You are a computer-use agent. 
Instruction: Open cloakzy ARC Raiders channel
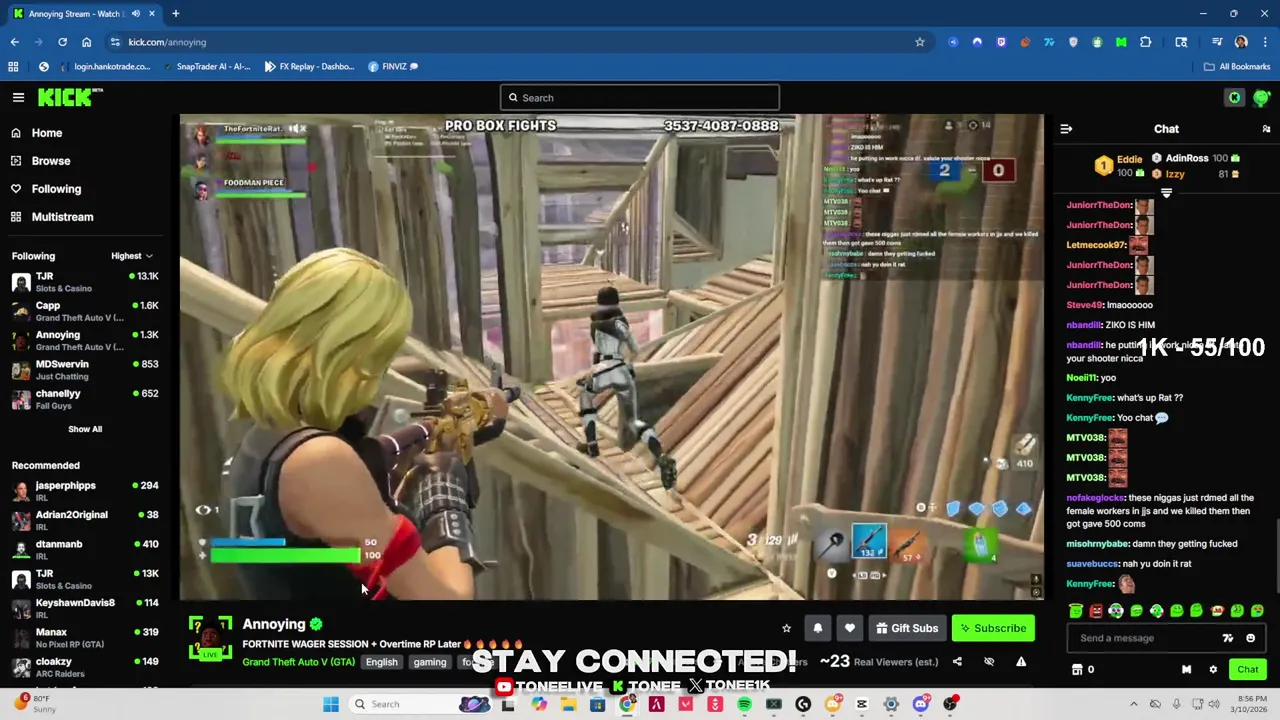[x=86, y=666]
